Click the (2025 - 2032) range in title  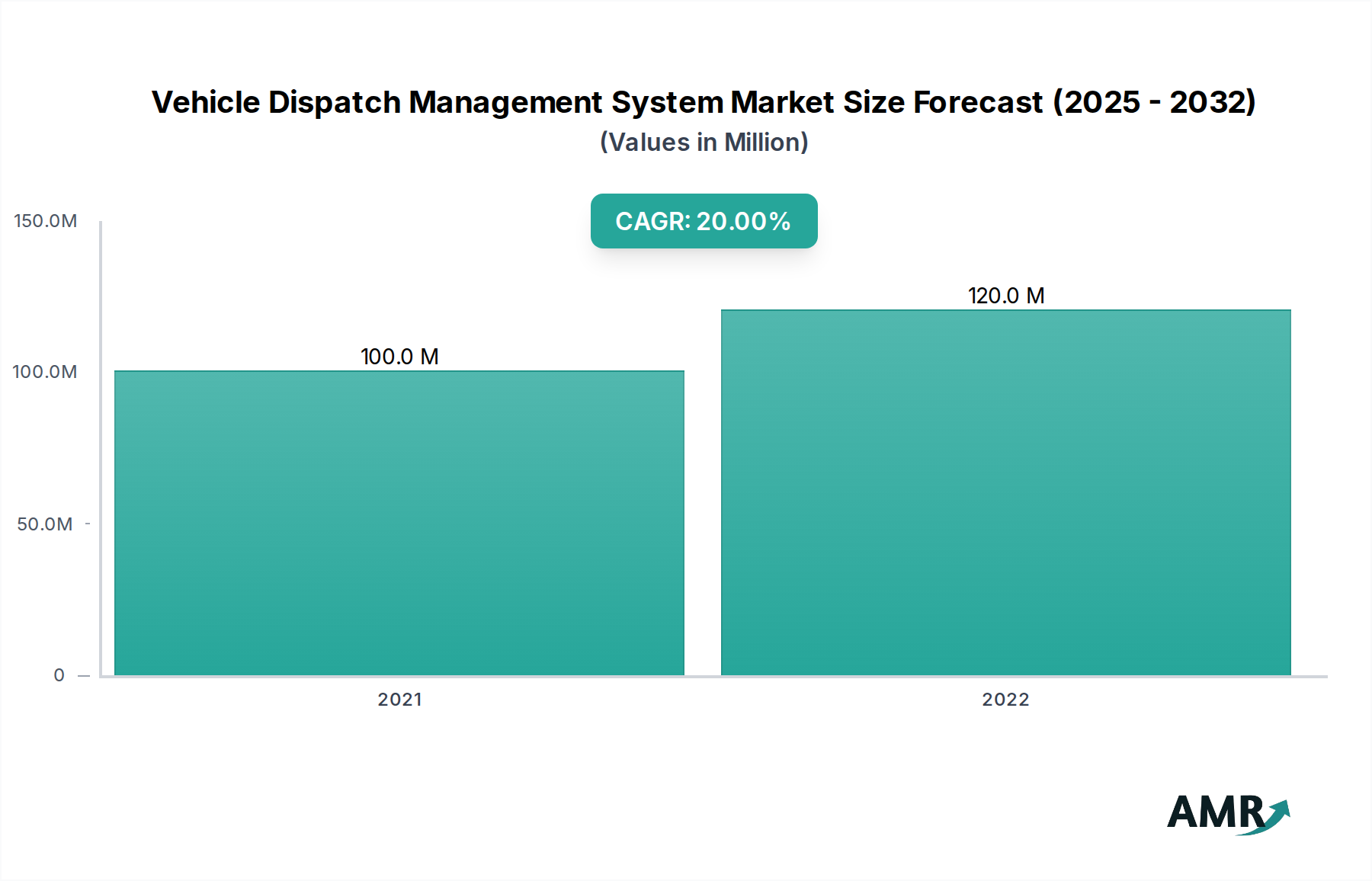(x=1154, y=102)
